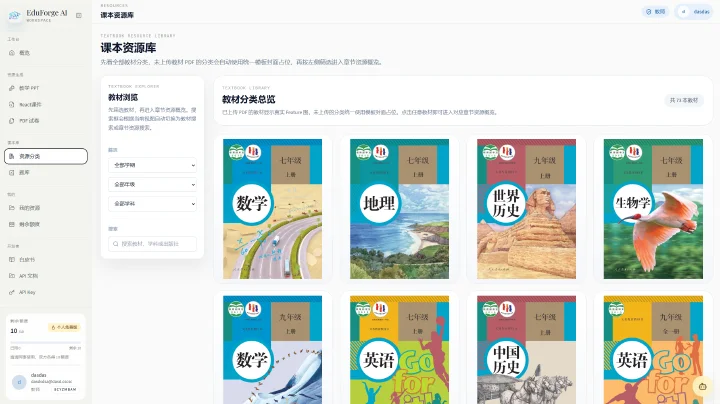
Task: Collapse the sidebar using the panel toggle icon
Action: click(x=79, y=15)
